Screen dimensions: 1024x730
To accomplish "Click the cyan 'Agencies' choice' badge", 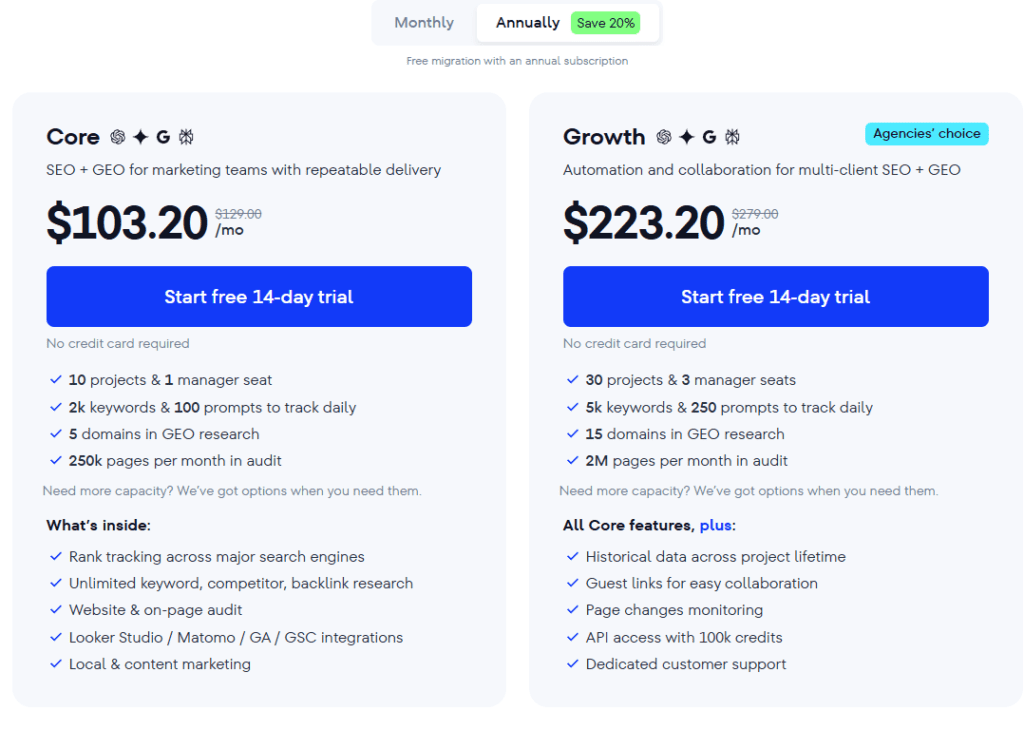I will click(926, 132).
